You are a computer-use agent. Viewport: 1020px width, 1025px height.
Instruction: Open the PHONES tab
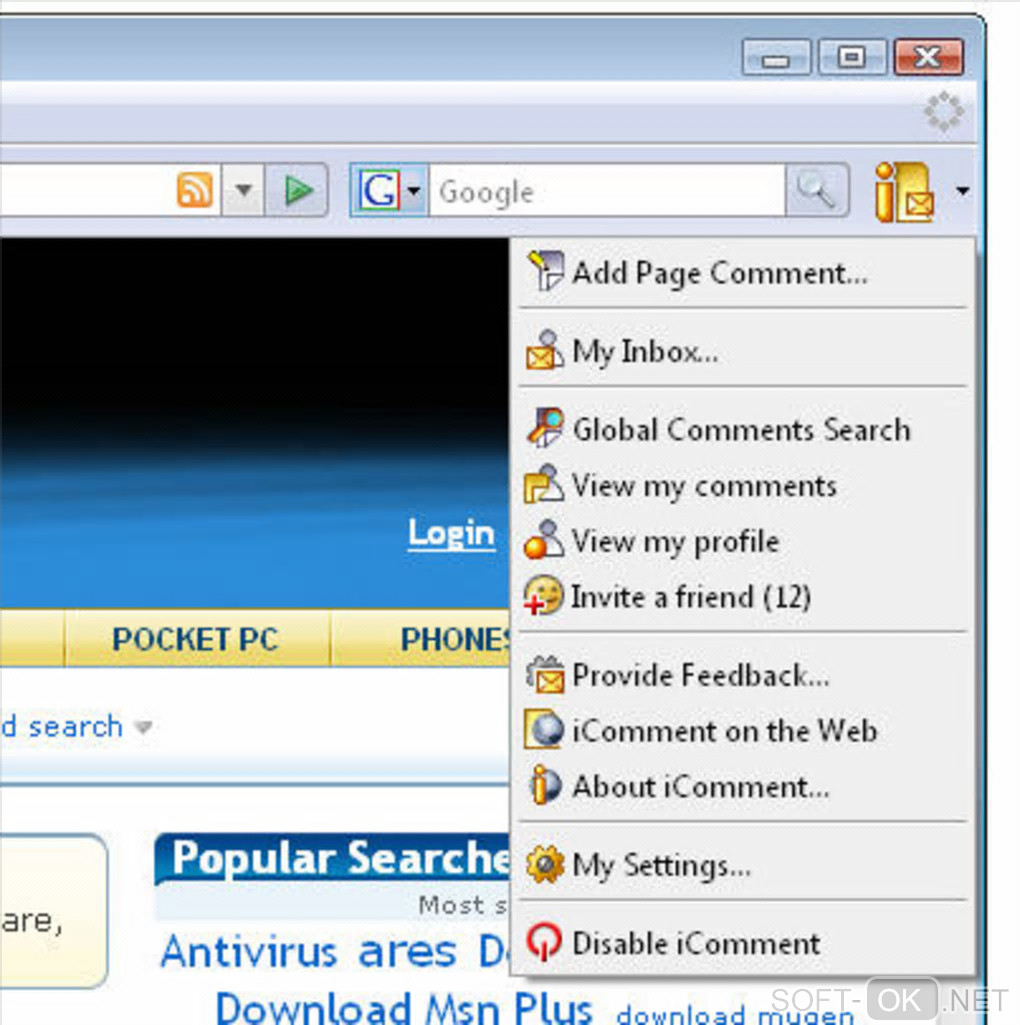421,639
